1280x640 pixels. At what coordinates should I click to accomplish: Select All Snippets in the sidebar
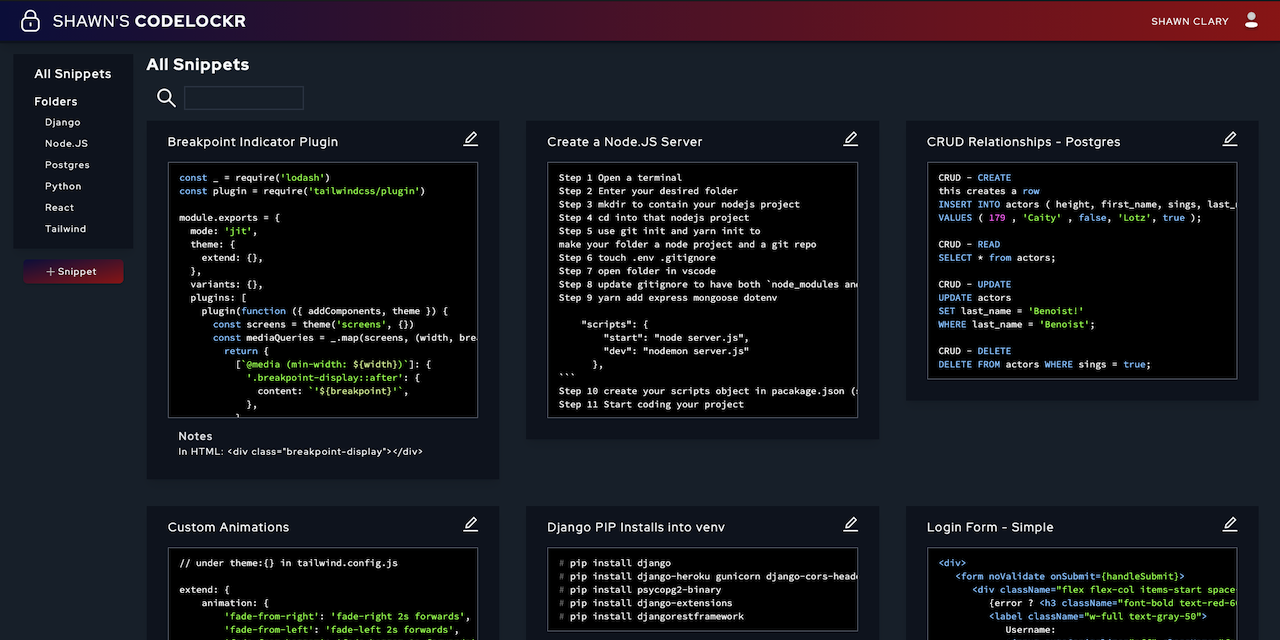pyautogui.click(x=73, y=74)
